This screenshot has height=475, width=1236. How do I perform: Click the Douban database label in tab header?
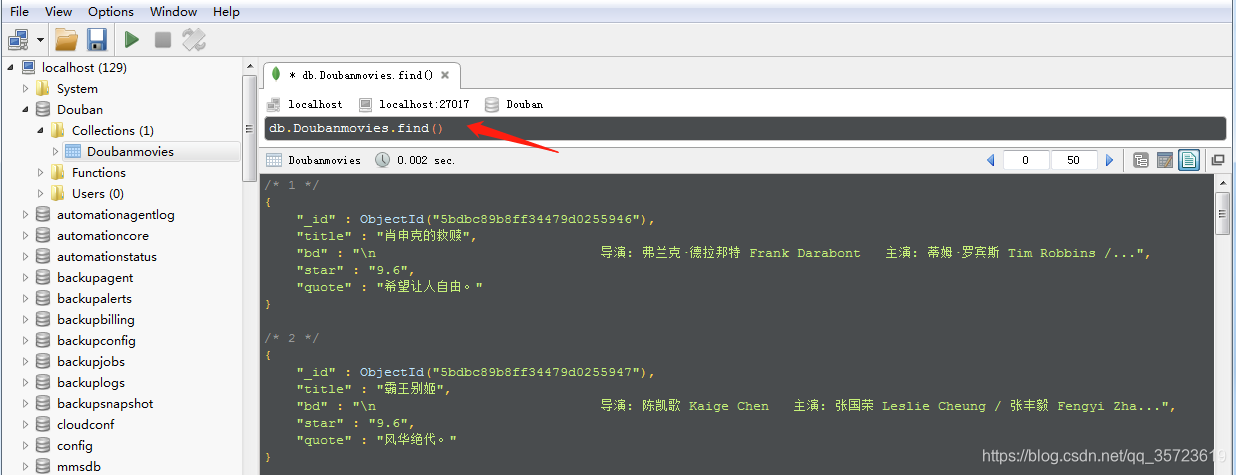(525, 104)
